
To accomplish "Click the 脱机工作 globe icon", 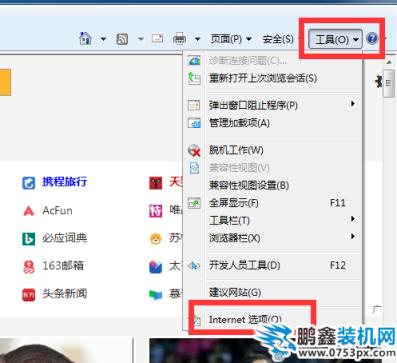I will pyautogui.click(x=194, y=150).
